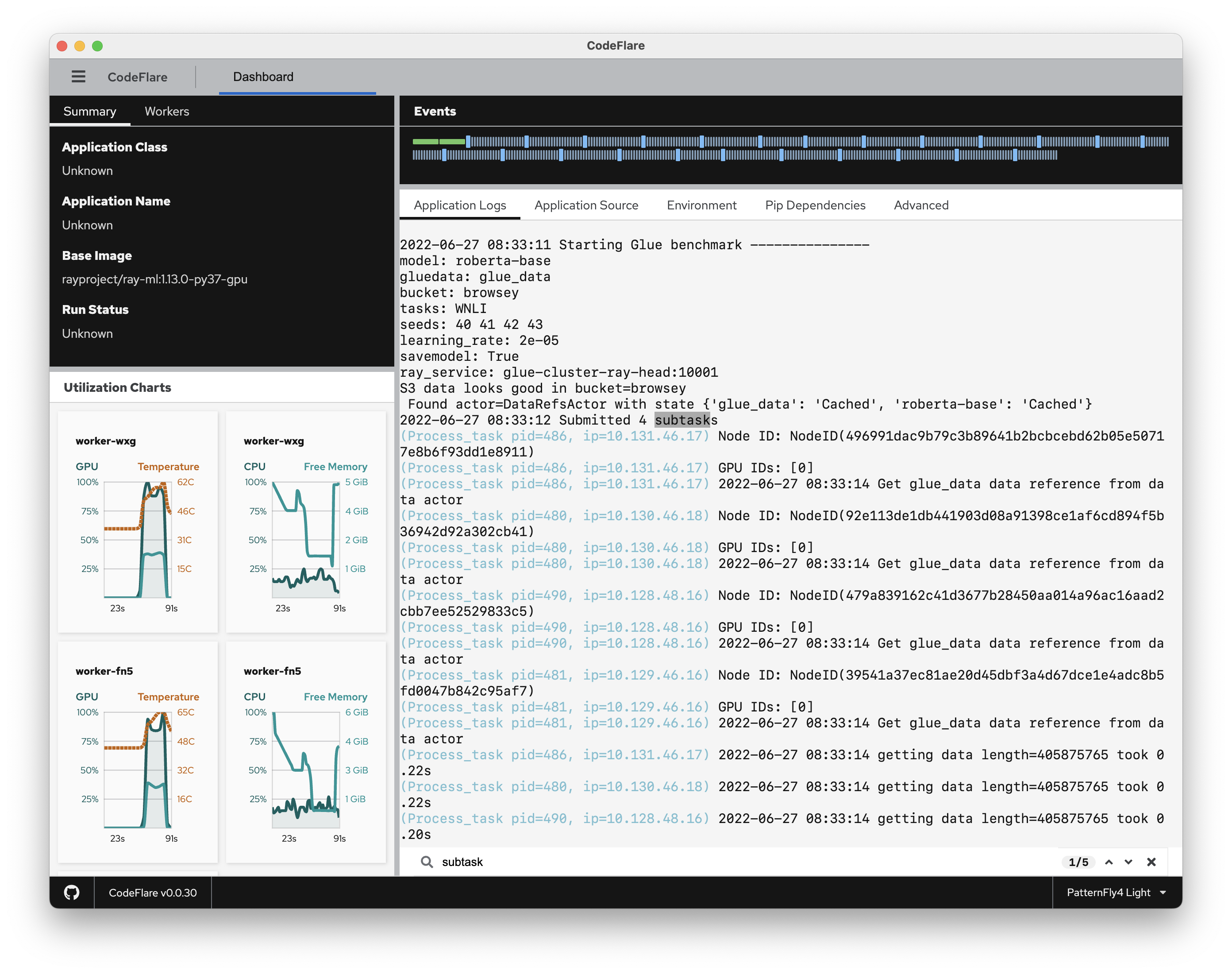This screenshot has height=974, width=1232.
Task: Jump to the next search match
Action: click(1128, 862)
